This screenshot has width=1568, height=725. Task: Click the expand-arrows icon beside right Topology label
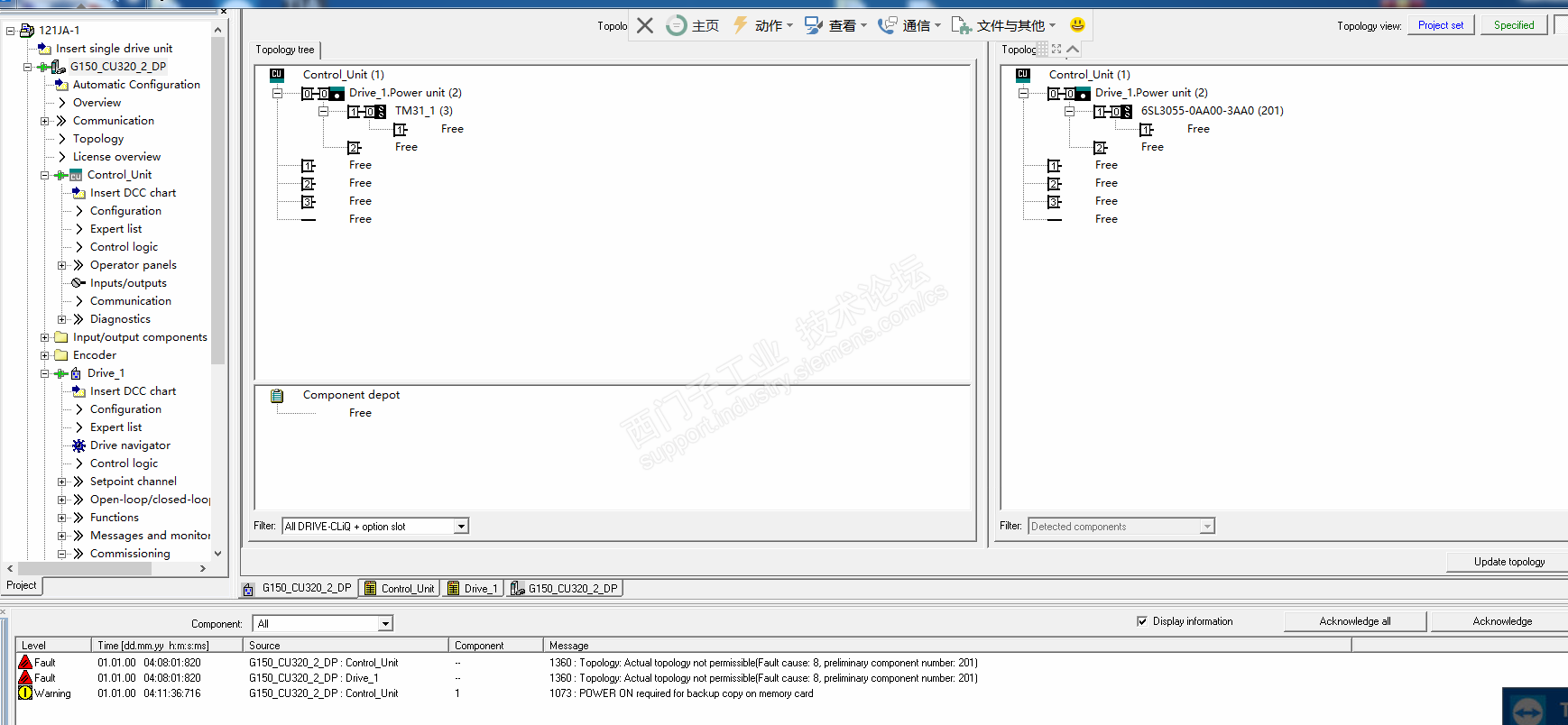(1056, 50)
